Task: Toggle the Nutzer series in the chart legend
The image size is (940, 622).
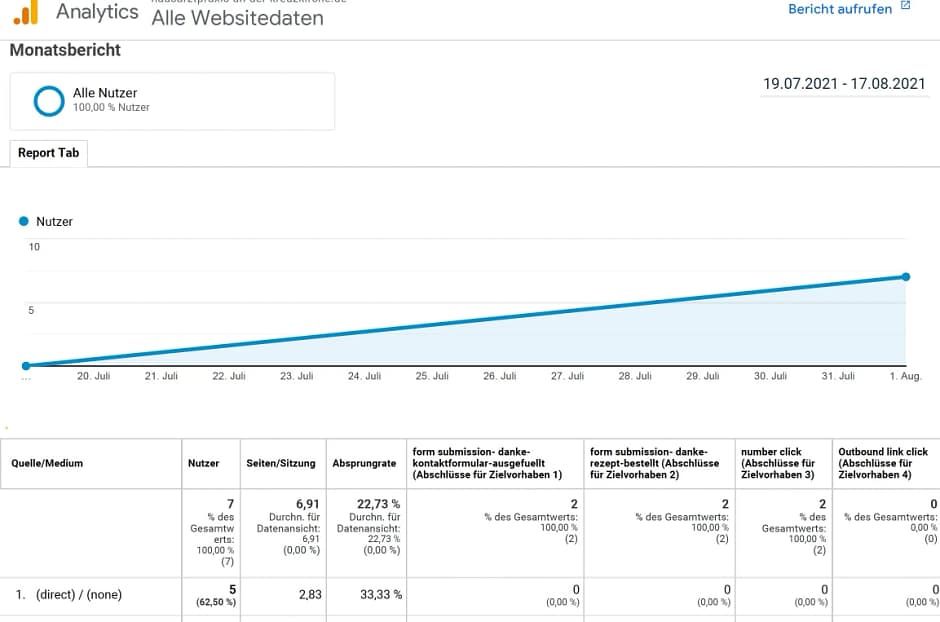Action: coord(45,221)
